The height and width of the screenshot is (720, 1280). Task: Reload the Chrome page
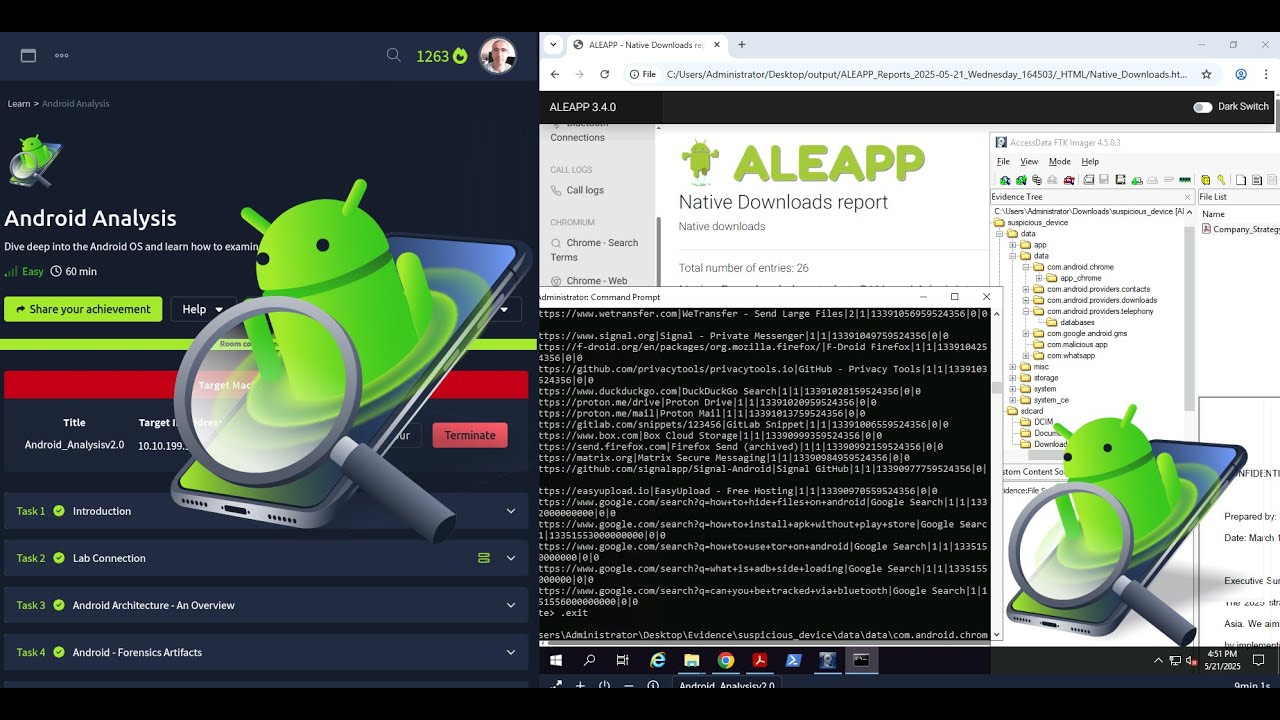pos(604,74)
